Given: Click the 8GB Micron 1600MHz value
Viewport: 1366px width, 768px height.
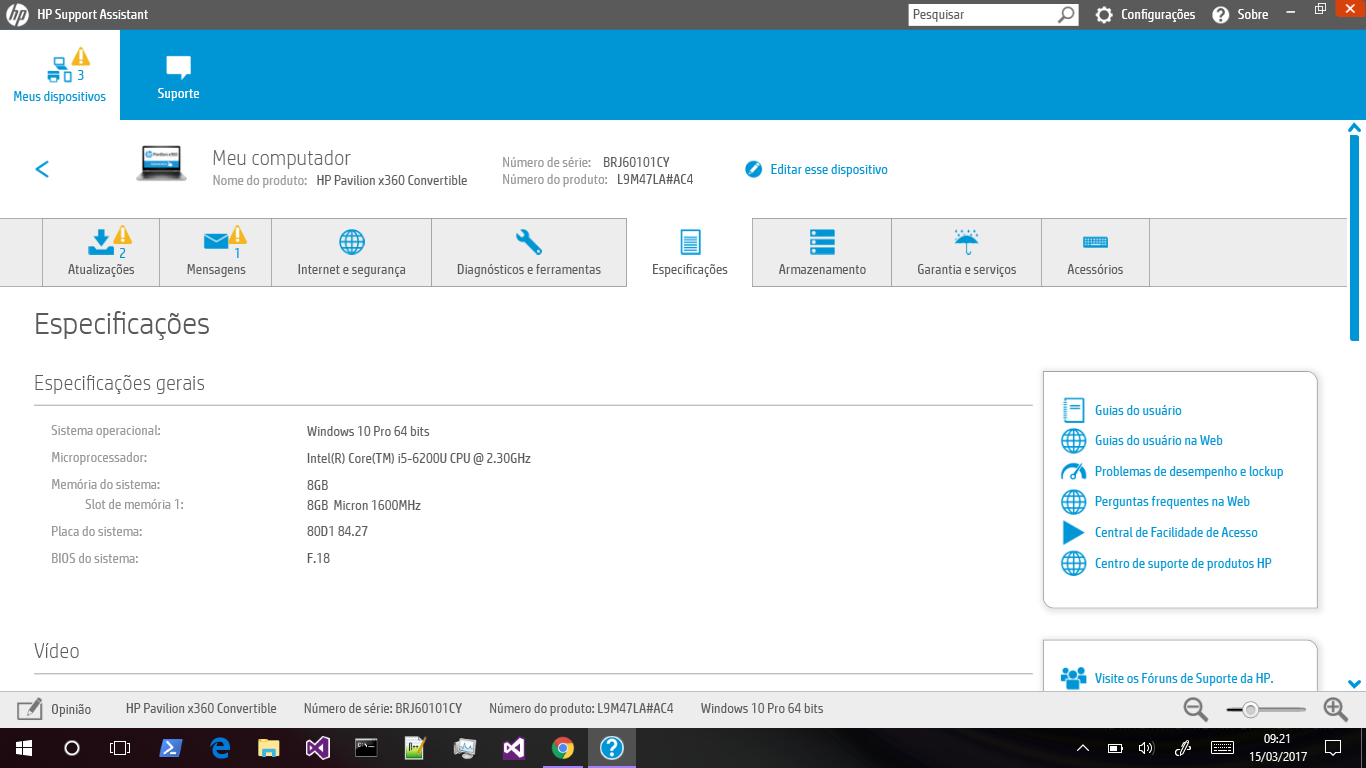Looking at the screenshot, I should pos(364,505).
